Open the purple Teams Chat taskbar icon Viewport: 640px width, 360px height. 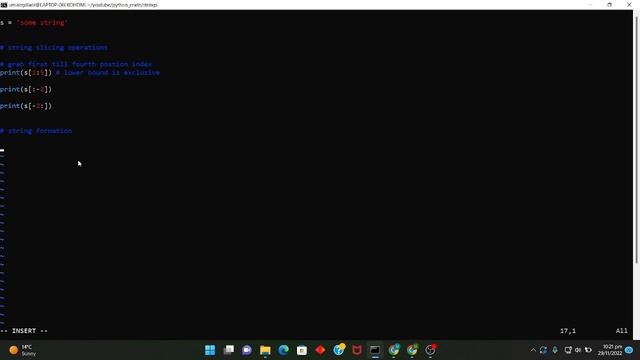pos(247,350)
